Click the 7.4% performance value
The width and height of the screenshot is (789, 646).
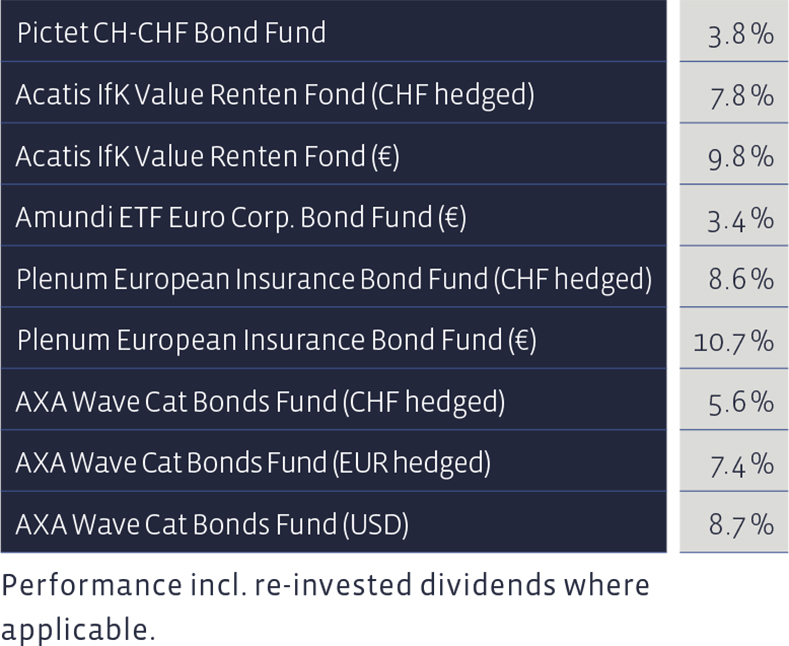click(742, 465)
